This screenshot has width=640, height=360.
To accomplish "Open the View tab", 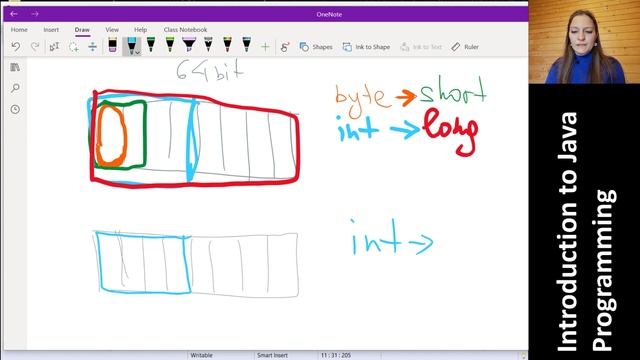I will (112, 30).
